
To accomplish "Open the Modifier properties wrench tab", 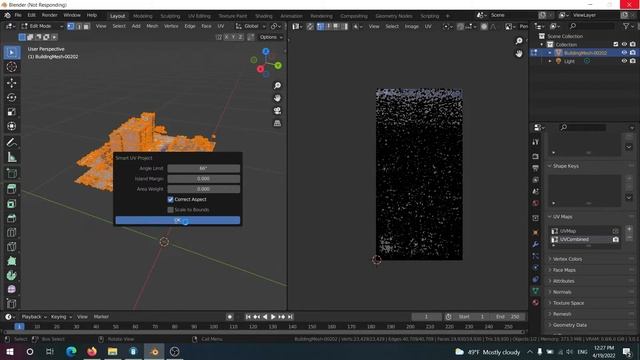I will [x=536, y=244].
